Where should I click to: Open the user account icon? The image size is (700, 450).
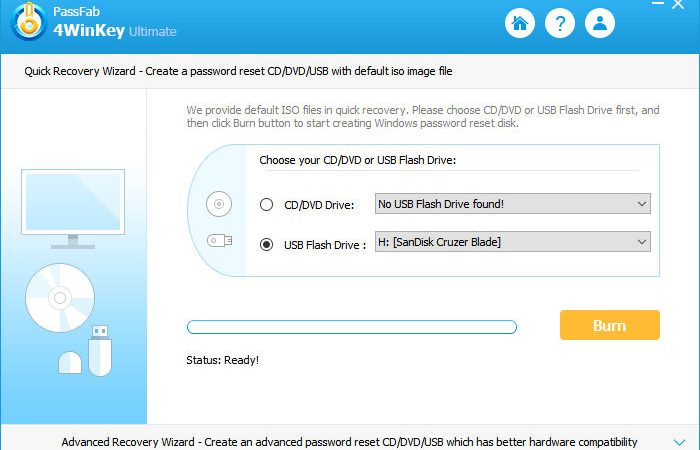coord(600,23)
